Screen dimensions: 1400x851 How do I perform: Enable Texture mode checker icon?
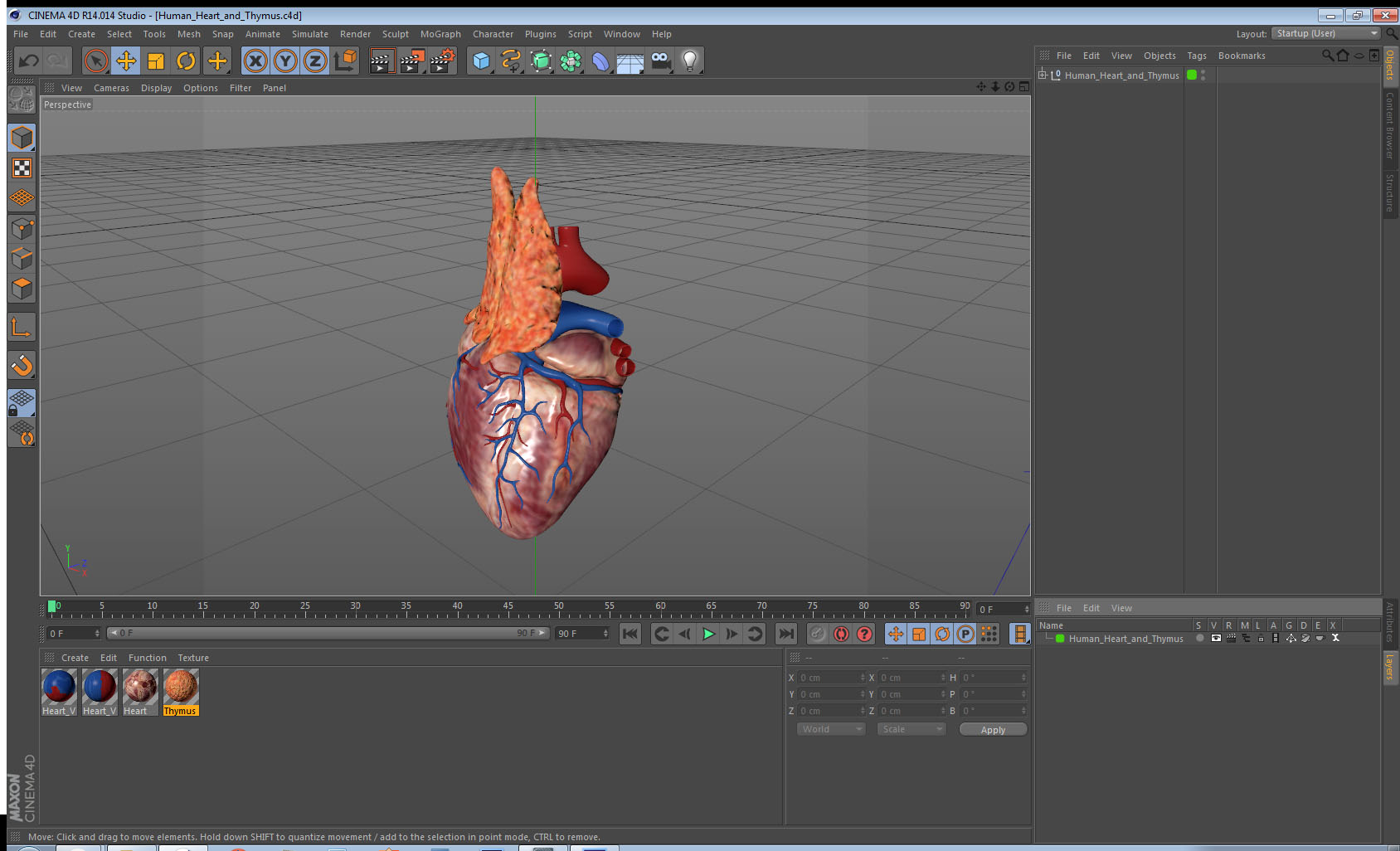point(22,168)
